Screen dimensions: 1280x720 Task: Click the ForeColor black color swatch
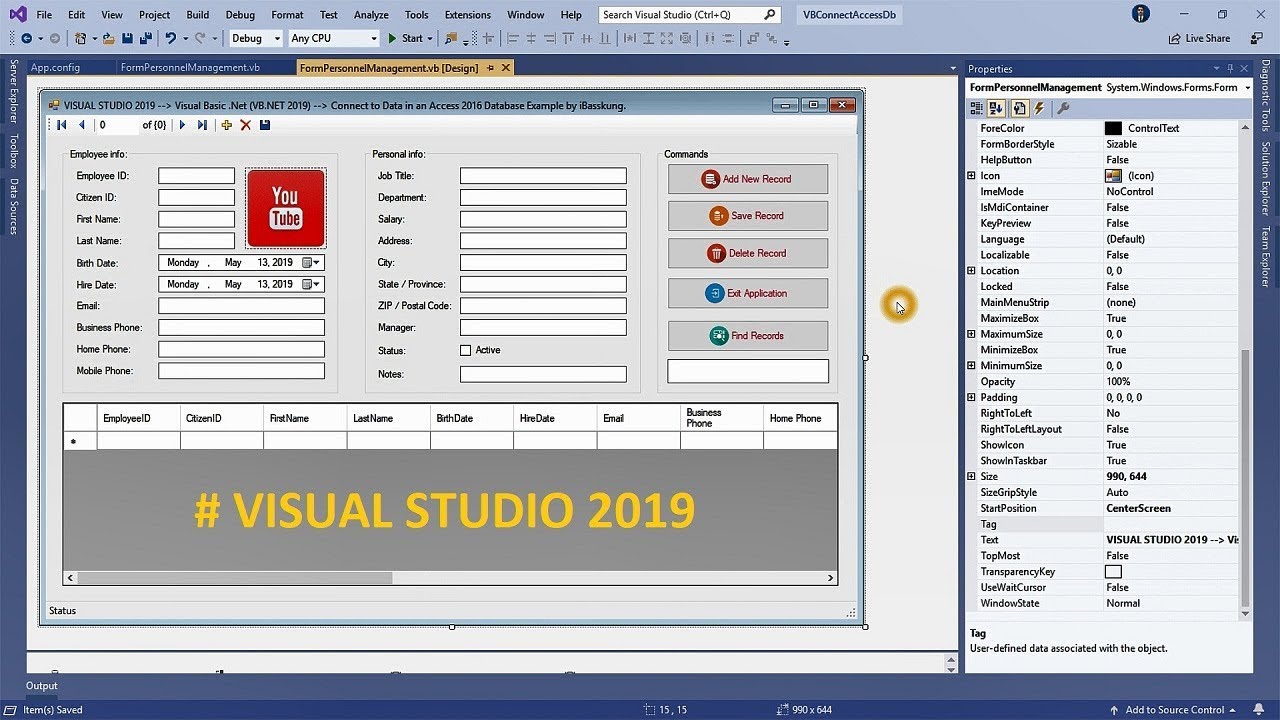[x=1113, y=128]
